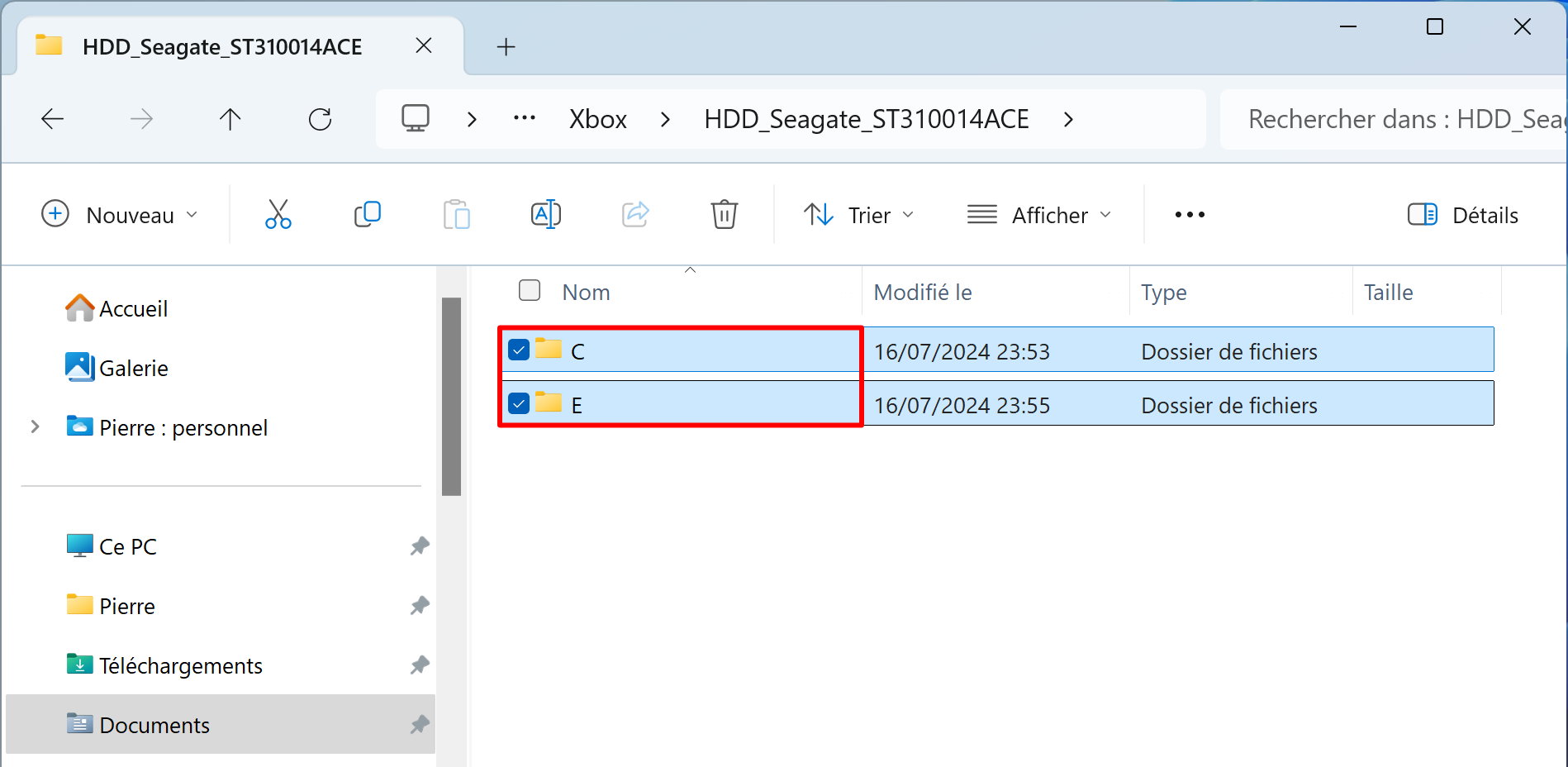Rename the selected item

coord(546,214)
